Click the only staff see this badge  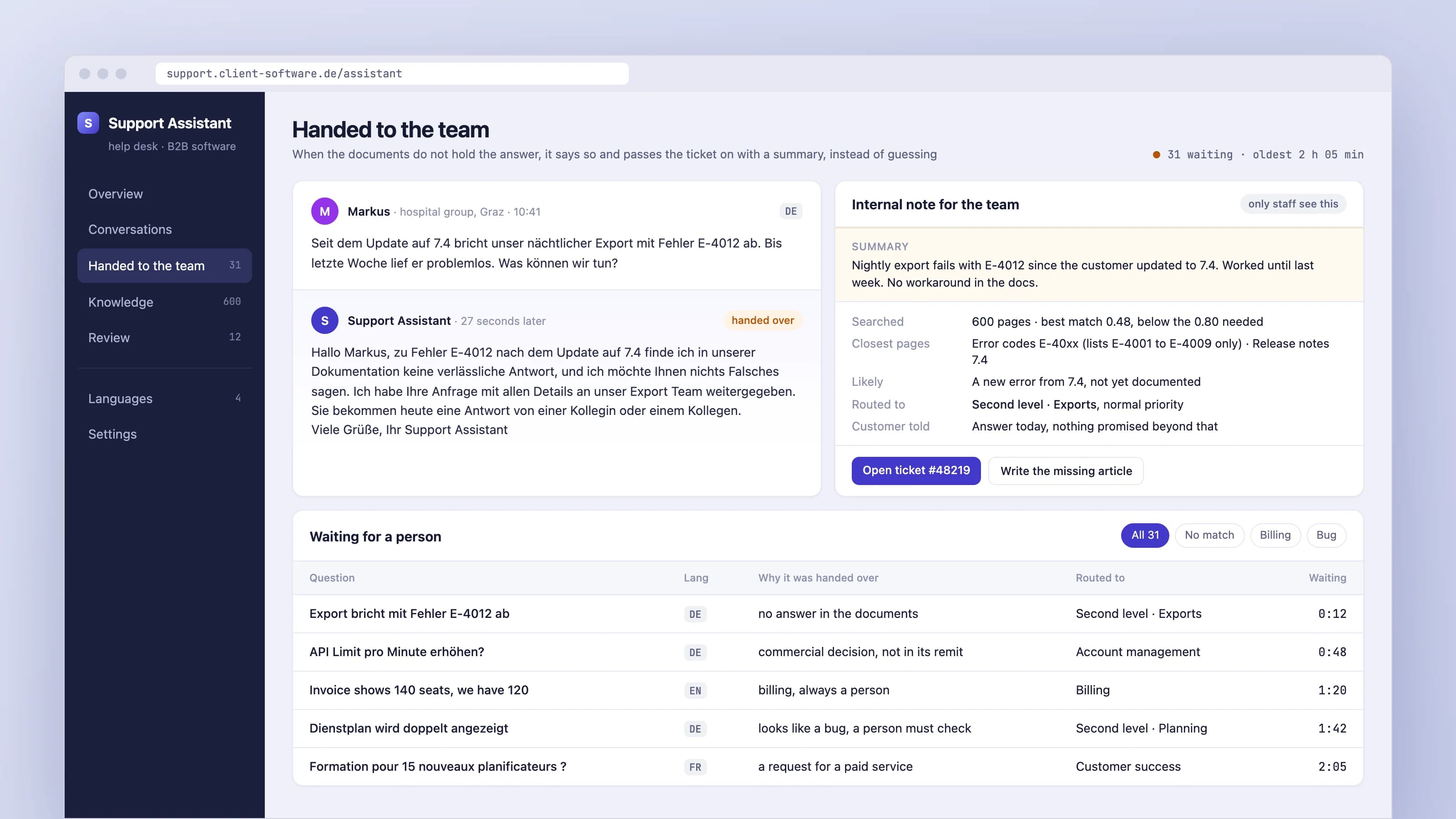(x=1293, y=204)
